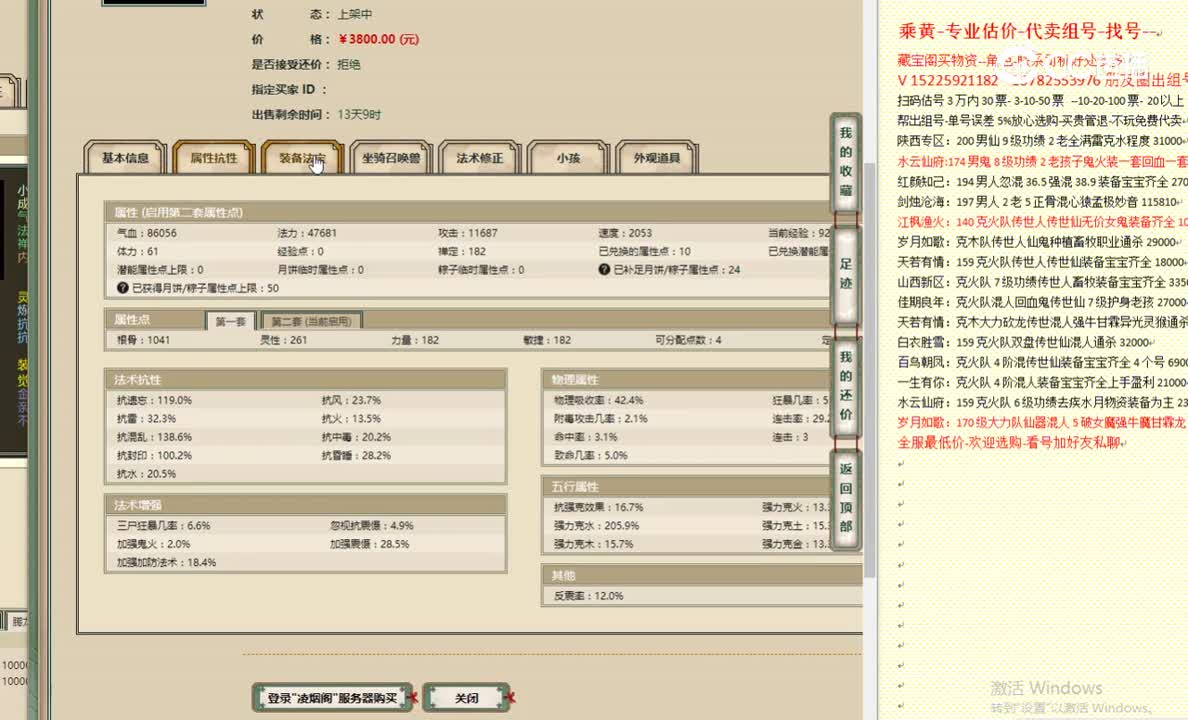Click the 抗昏睡：28.2% entry
The height and width of the screenshot is (720, 1188).
click(356, 455)
